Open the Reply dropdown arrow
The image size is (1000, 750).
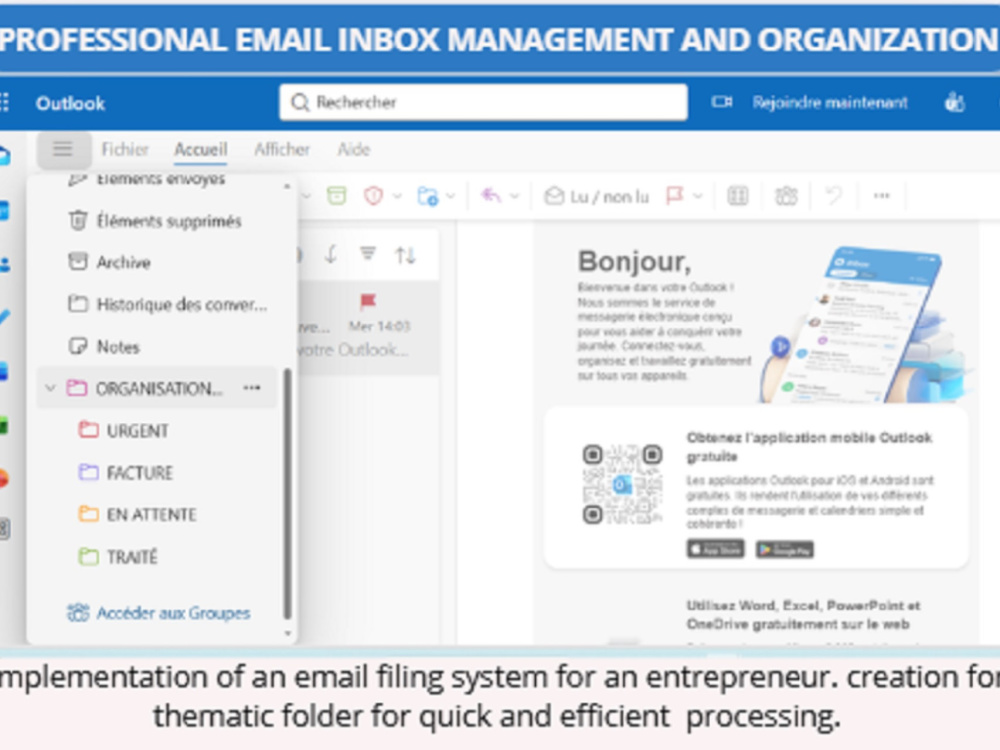[x=514, y=196]
